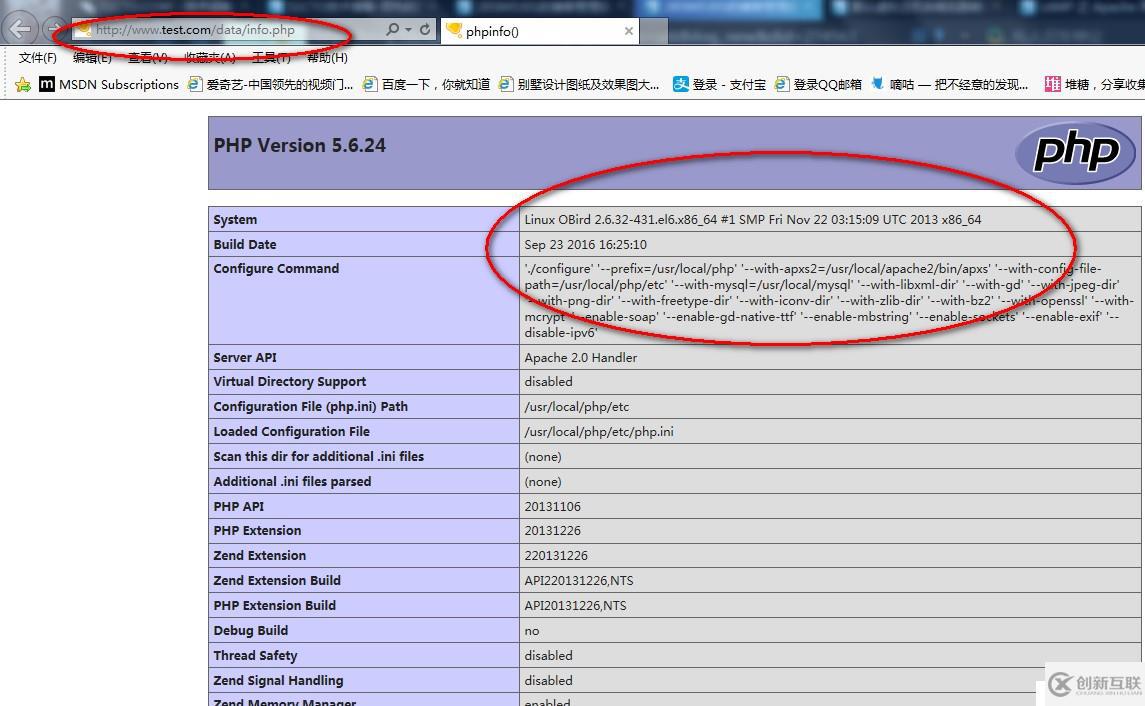The width and height of the screenshot is (1145, 706).
Task: Click the Loaded Configuration File label
Action: (291, 431)
